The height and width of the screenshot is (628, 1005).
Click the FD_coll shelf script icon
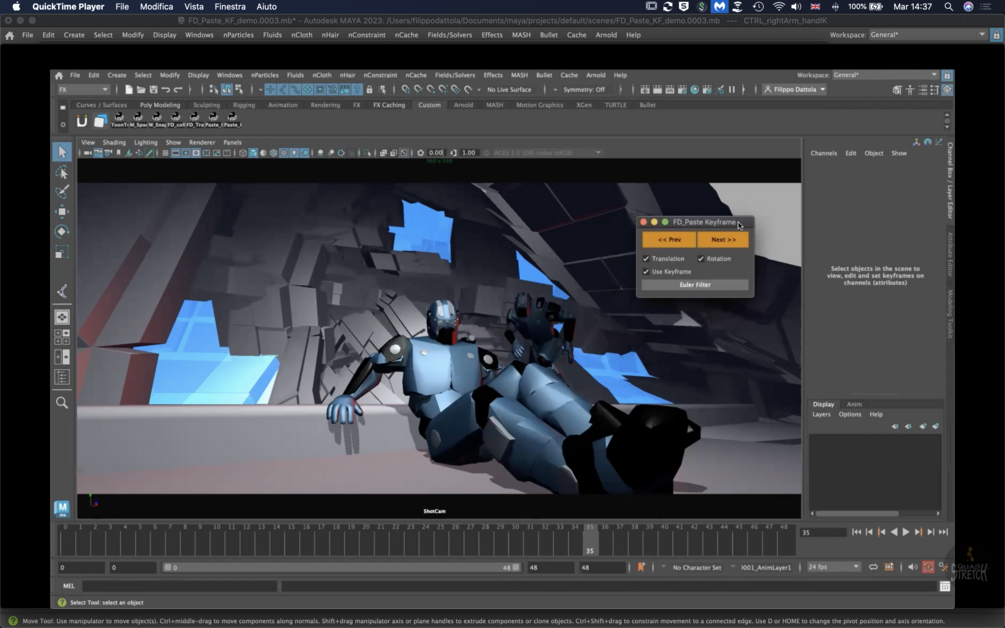(x=175, y=120)
